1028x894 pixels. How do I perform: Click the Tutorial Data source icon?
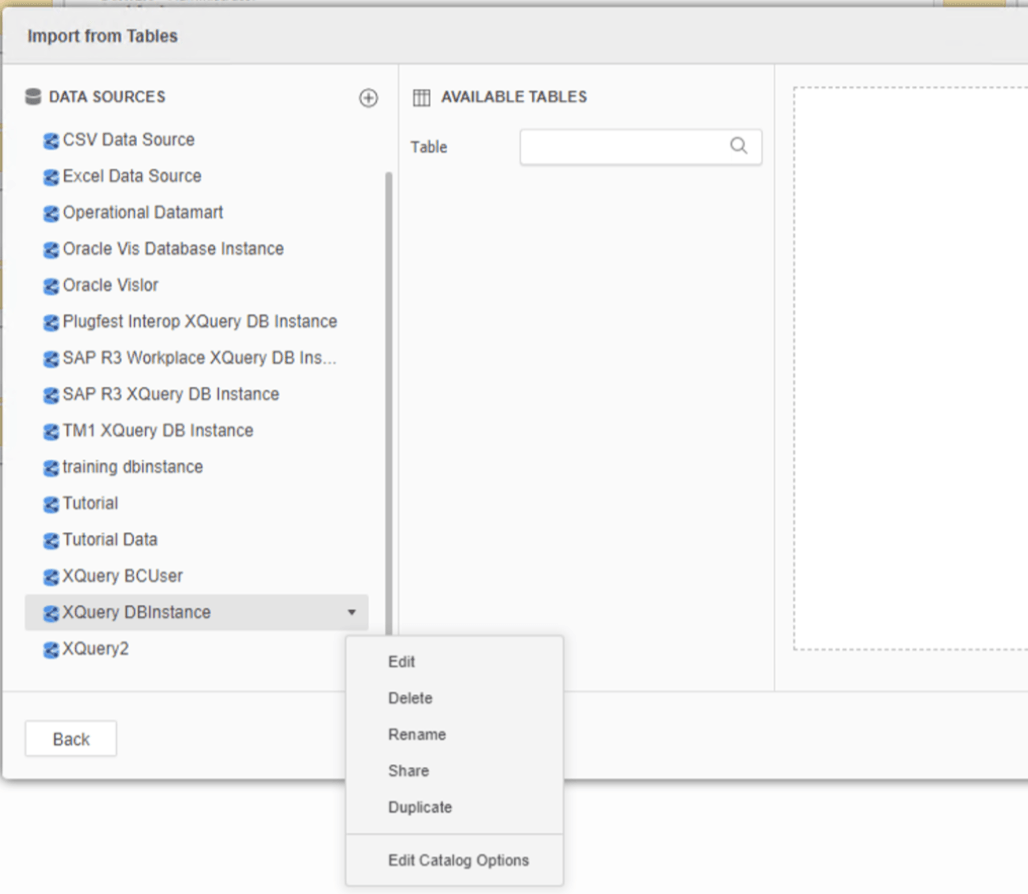click(51, 541)
